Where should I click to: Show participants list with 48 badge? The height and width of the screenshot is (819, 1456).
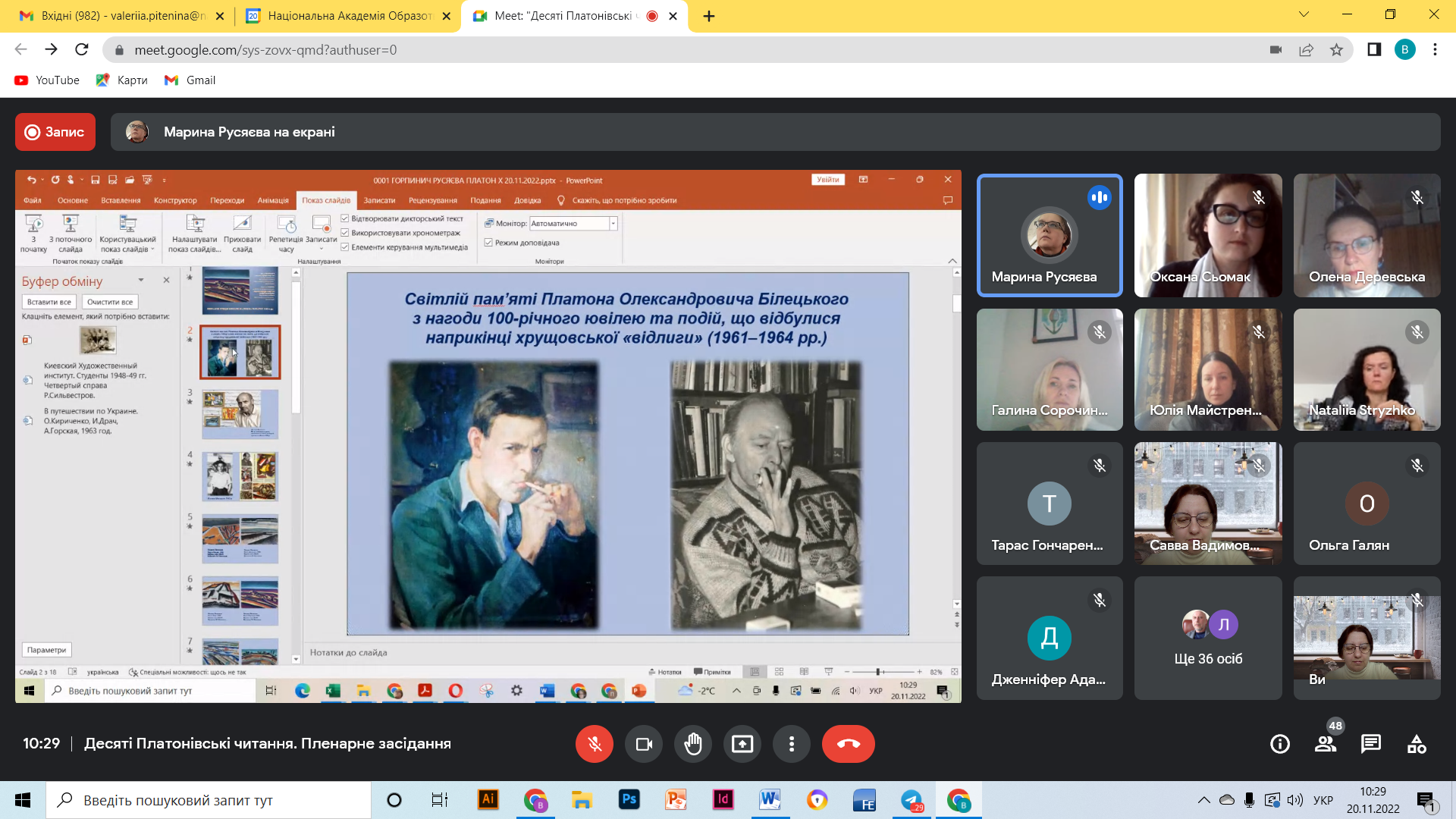pos(1326,744)
